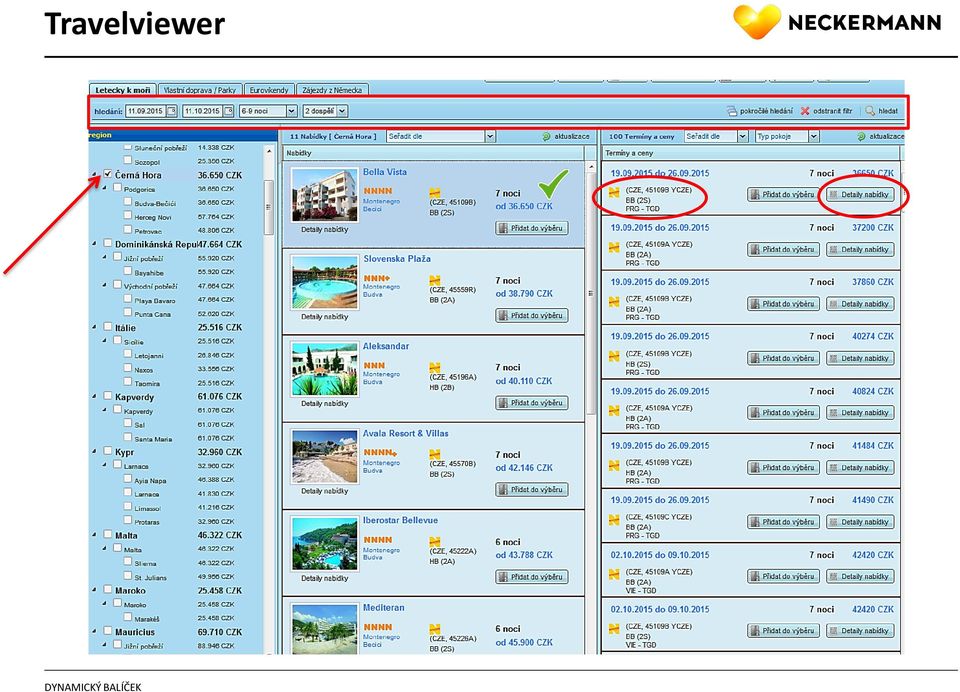Viewport: 960px width, 692px height.
Task: Click the operator logo in the 41484 CZK row
Action: [614, 465]
